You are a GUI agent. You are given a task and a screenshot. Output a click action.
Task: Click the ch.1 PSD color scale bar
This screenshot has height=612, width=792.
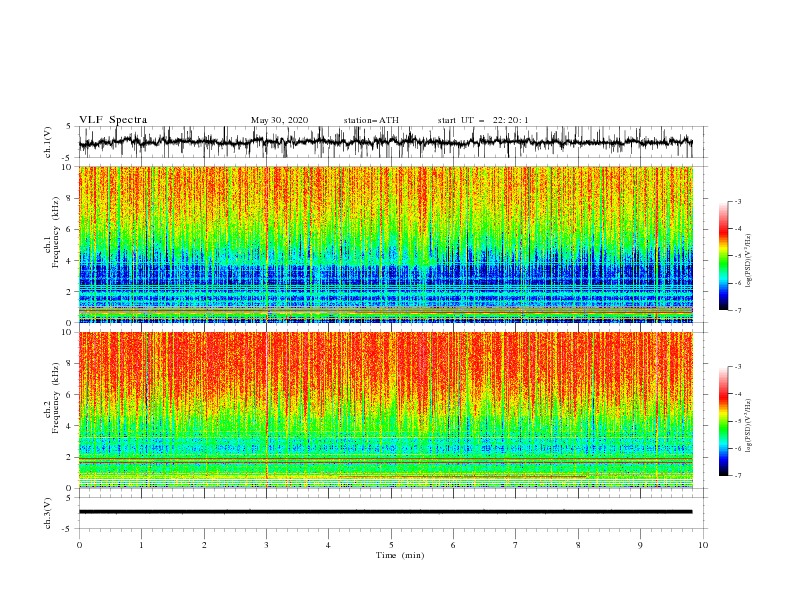[x=724, y=256]
